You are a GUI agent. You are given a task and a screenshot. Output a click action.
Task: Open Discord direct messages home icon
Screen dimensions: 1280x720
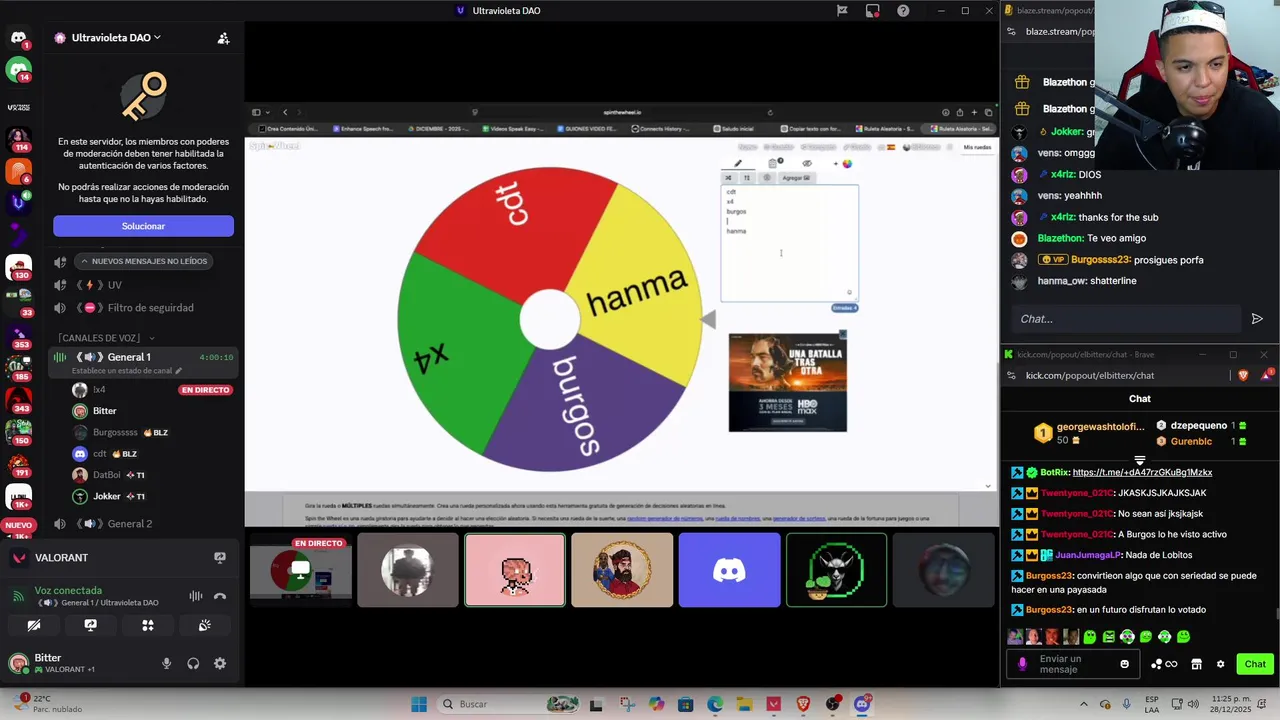(x=18, y=38)
